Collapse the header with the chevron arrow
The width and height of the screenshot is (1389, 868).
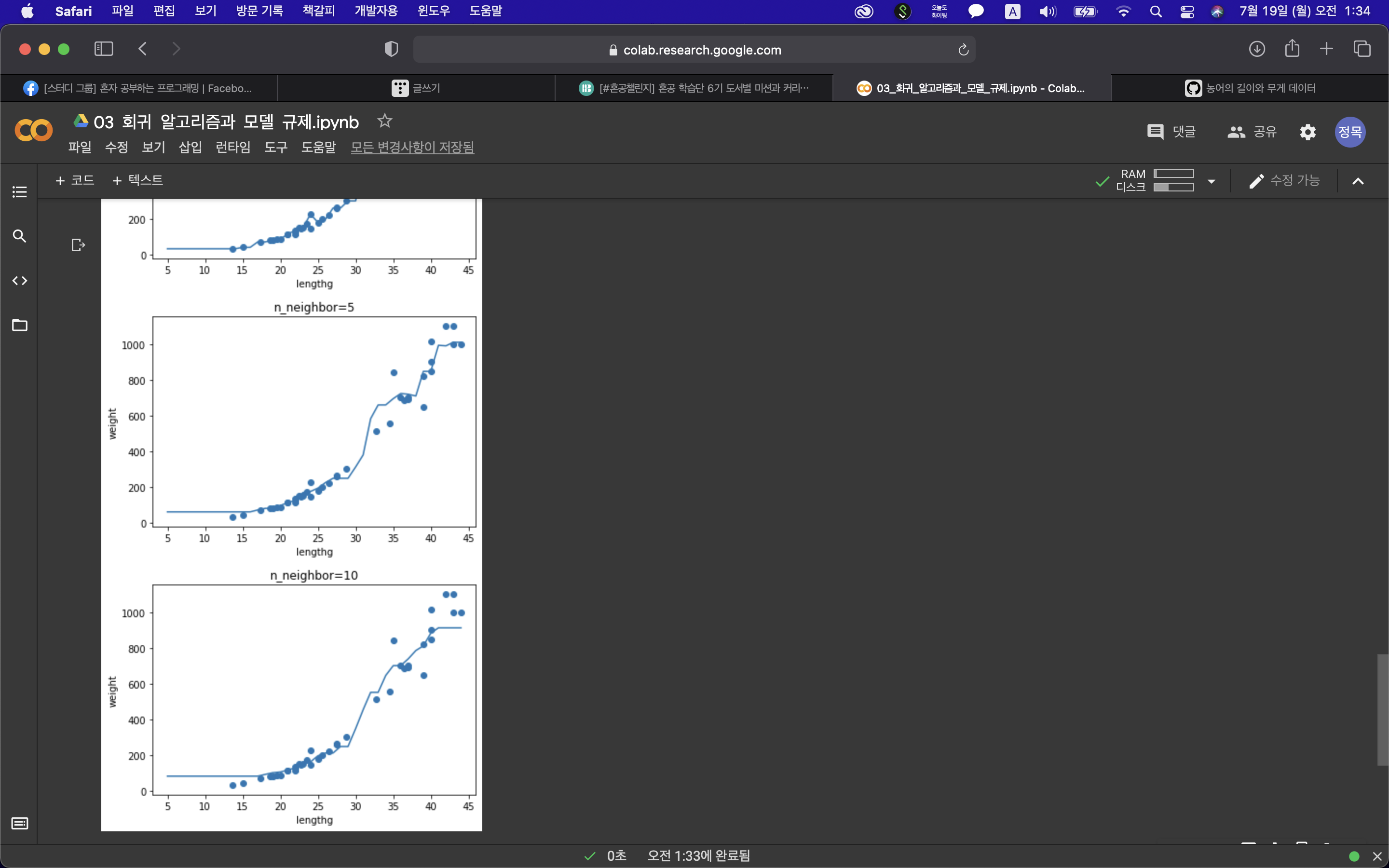click(x=1358, y=181)
